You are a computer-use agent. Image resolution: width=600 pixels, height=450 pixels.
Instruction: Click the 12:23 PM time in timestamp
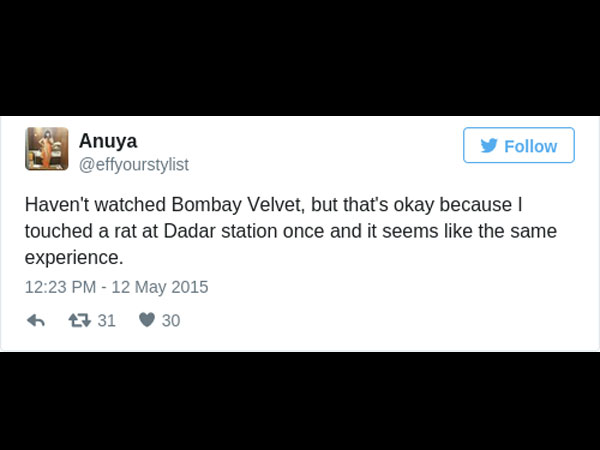[58, 287]
